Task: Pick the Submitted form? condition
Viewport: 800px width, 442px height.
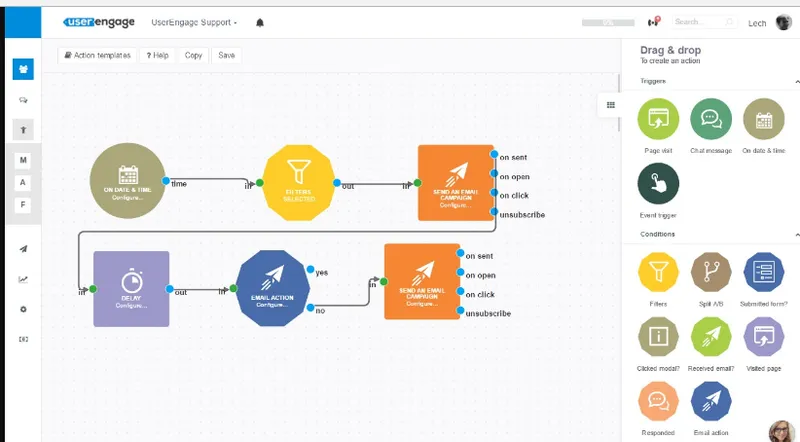Action: (x=764, y=272)
